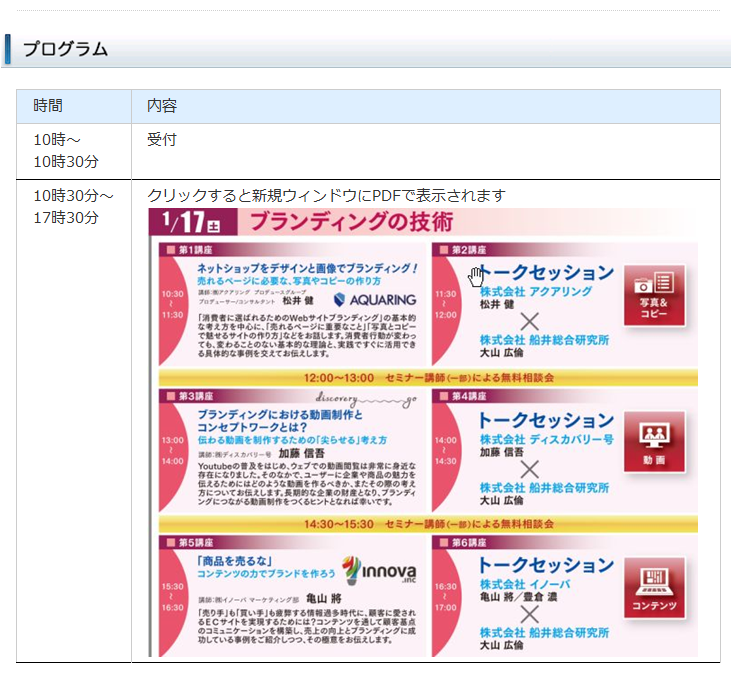The image size is (731, 674).
Task: Click the ネットショップをデザインと画像でブランディング title
Action: coord(307,268)
